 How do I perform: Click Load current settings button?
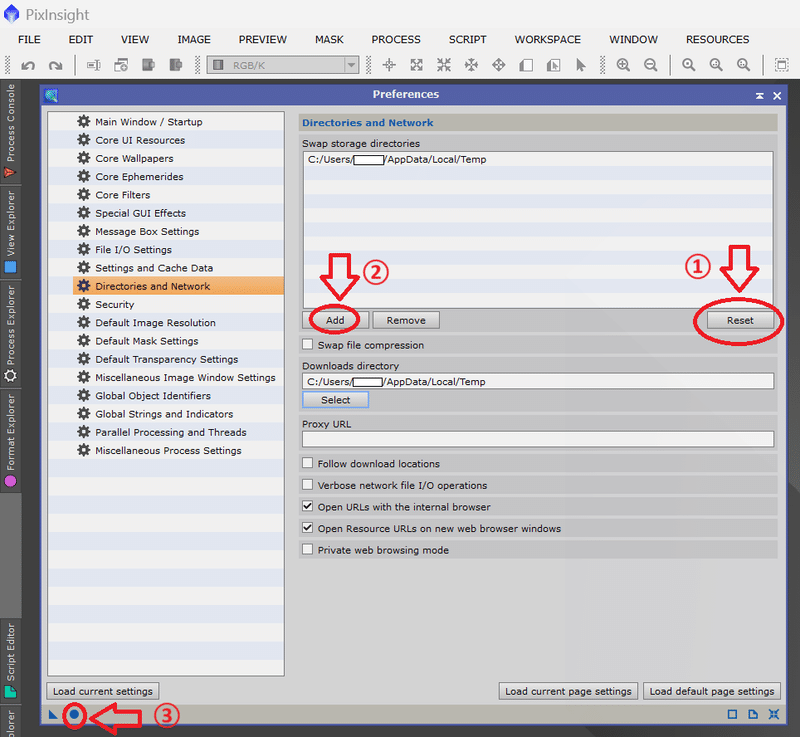(103, 691)
